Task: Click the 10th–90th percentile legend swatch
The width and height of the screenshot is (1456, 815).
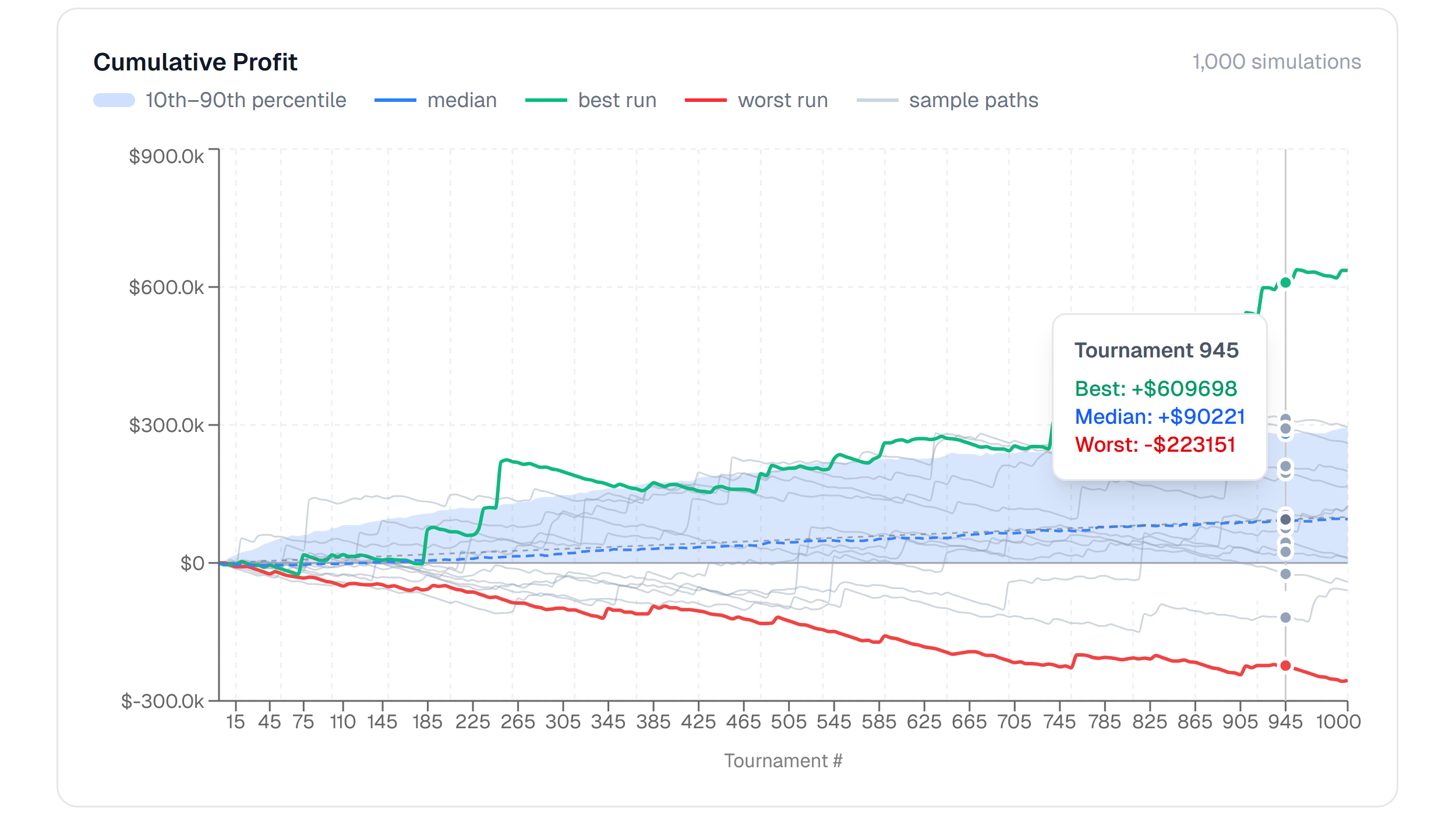Action: coord(114,100)
